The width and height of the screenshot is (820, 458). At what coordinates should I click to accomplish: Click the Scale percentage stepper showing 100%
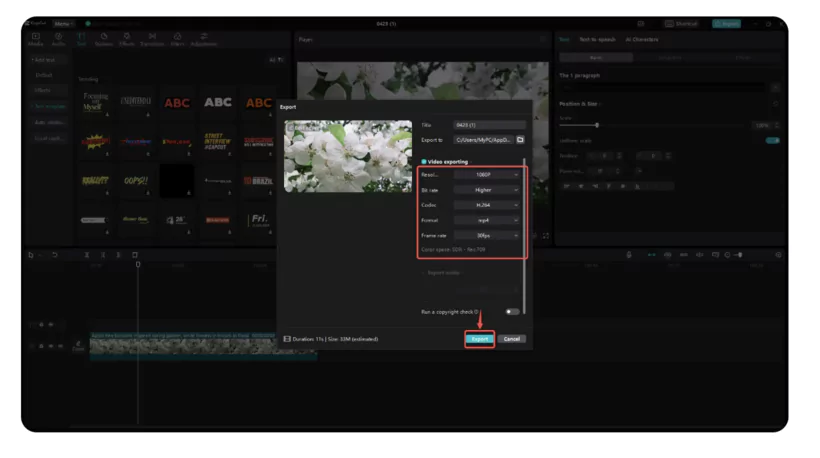tap(766, 125)
